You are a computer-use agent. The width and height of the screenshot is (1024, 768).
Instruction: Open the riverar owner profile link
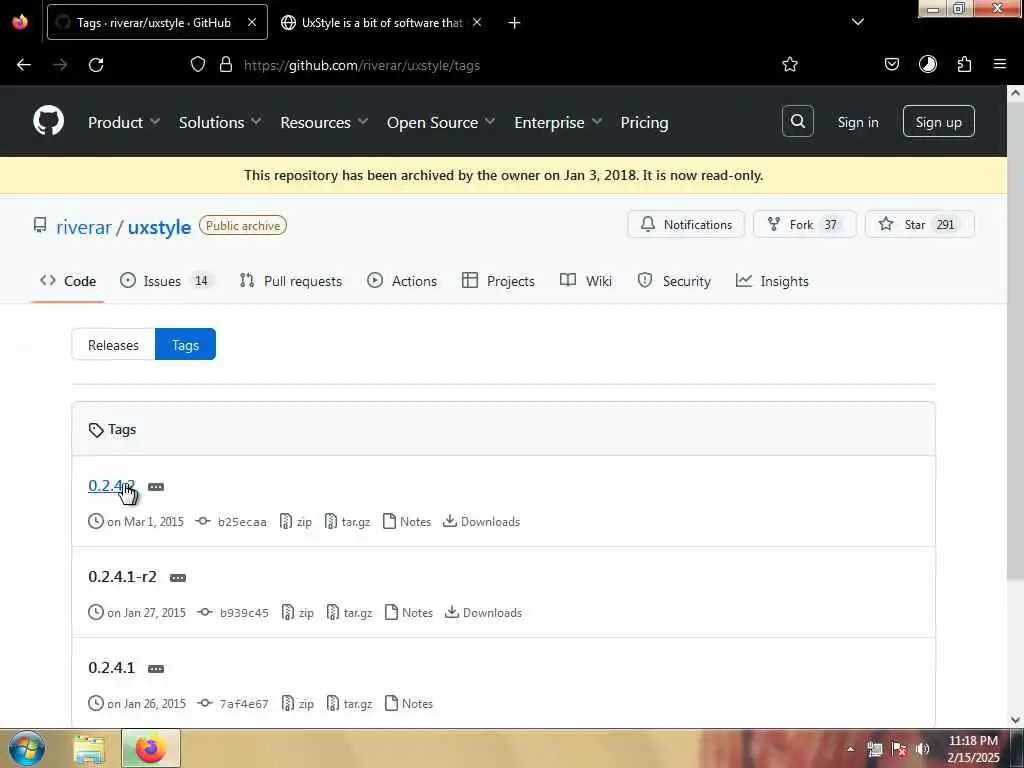(84, 227)
